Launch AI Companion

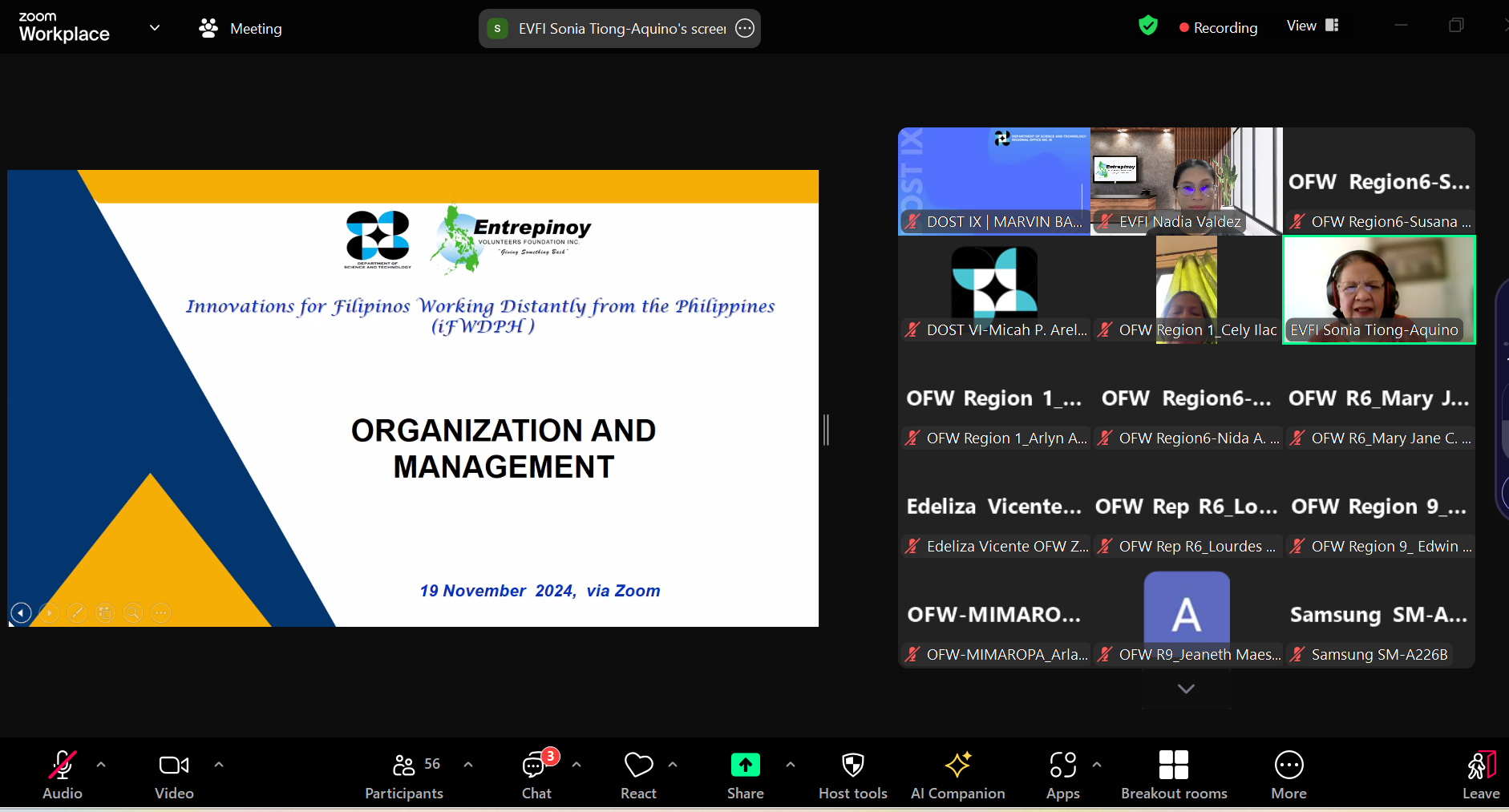click(957, 774)
